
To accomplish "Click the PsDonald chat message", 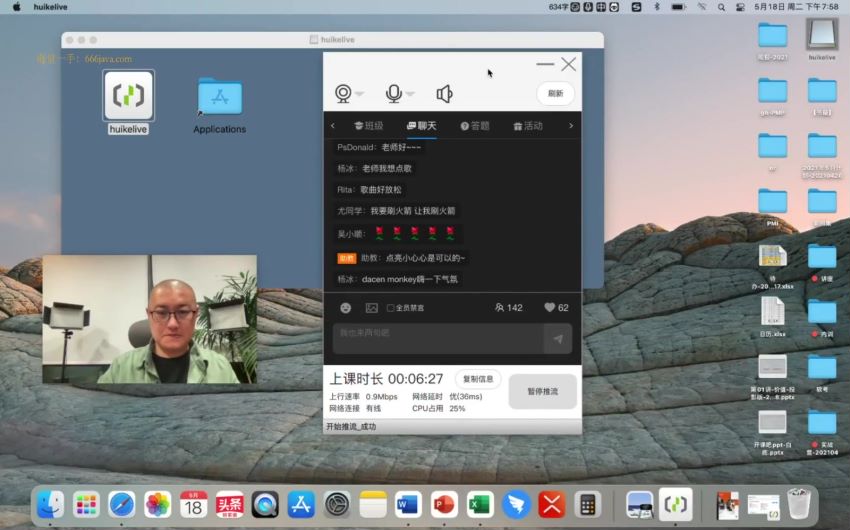I will click(x=379, y=147).
